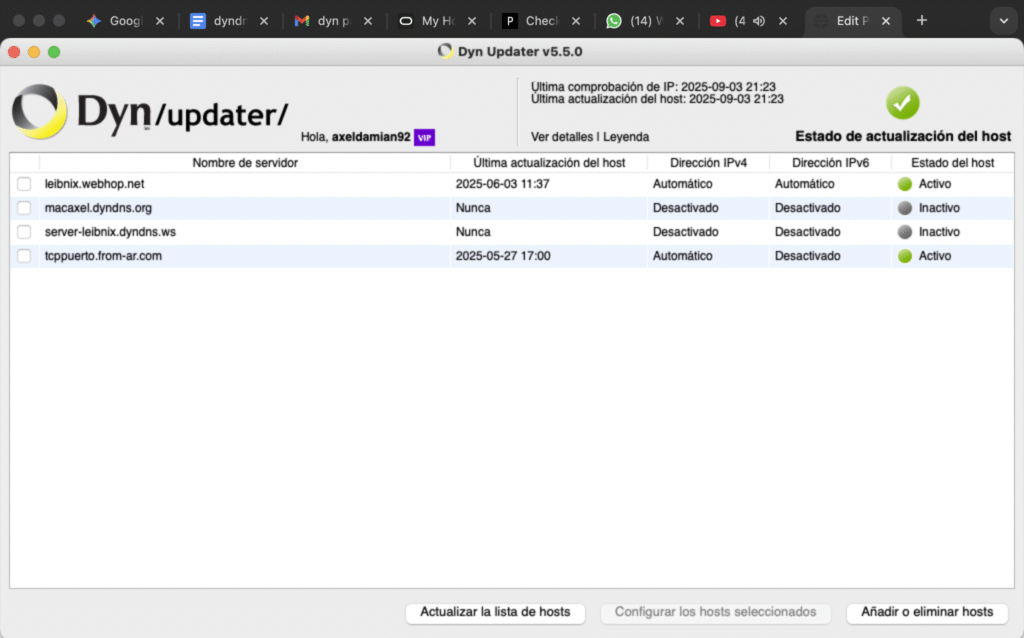Click the green status dot for tcppuerto.from-ar.com
The image size is (1024, 638).
click(x=904, y=256)
